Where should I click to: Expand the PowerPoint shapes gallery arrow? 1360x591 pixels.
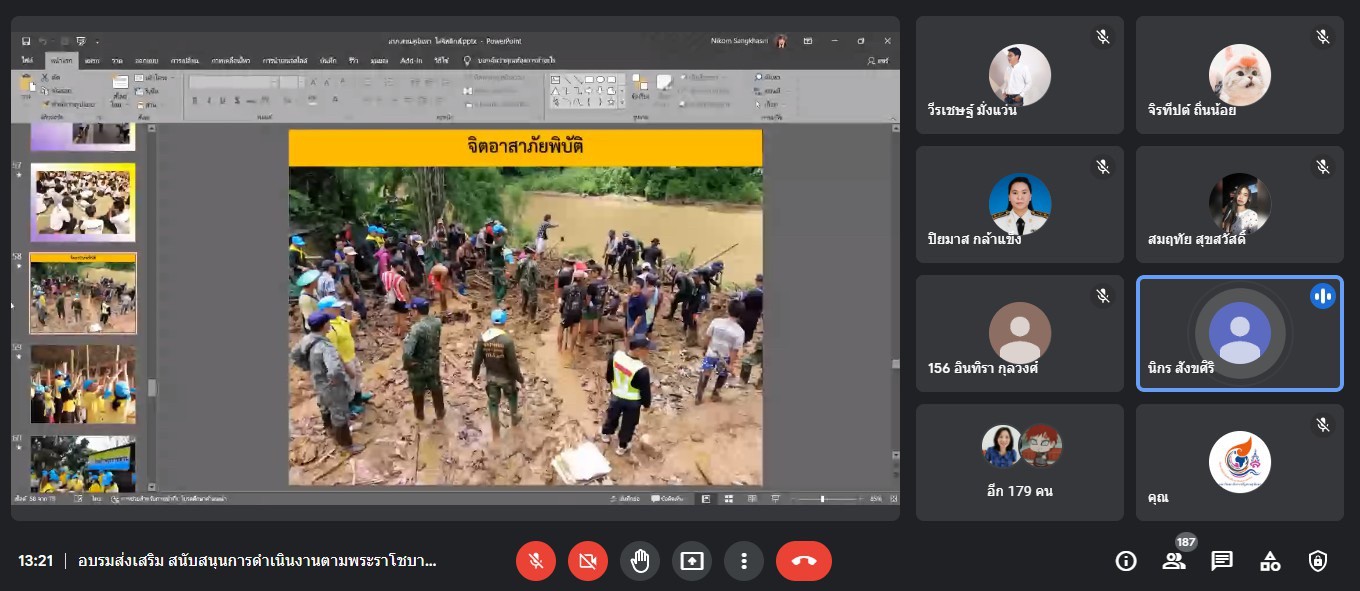(x=622, y=102)
